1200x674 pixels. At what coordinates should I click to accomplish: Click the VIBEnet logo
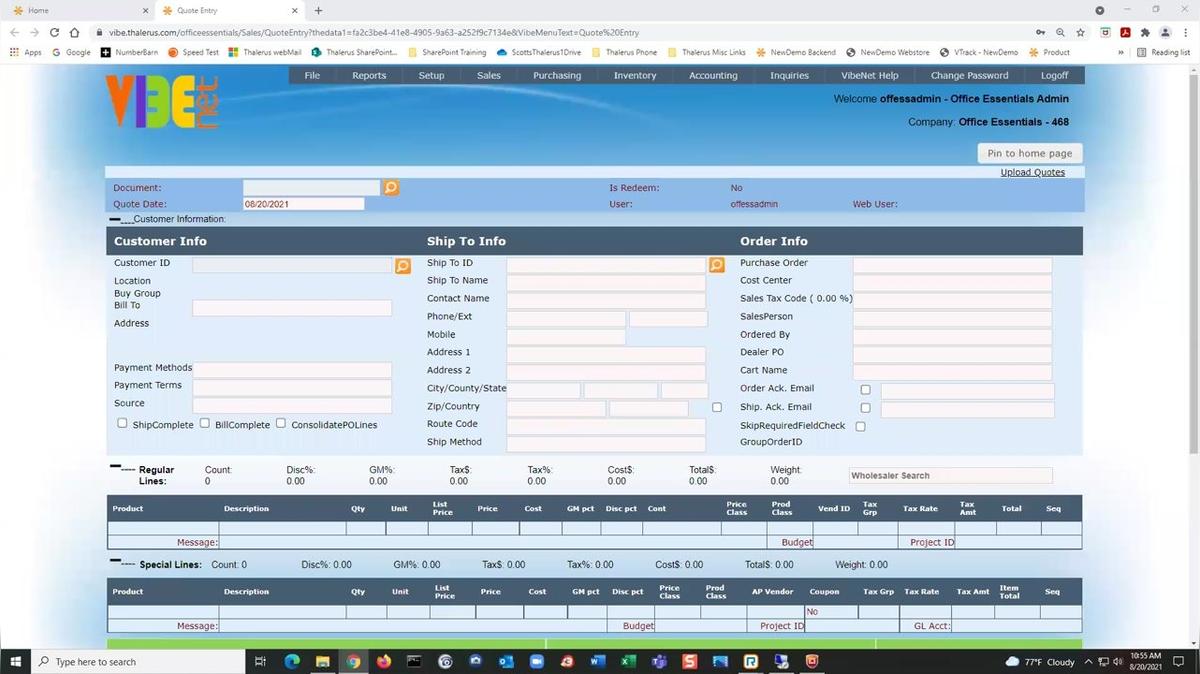[162, 103]
